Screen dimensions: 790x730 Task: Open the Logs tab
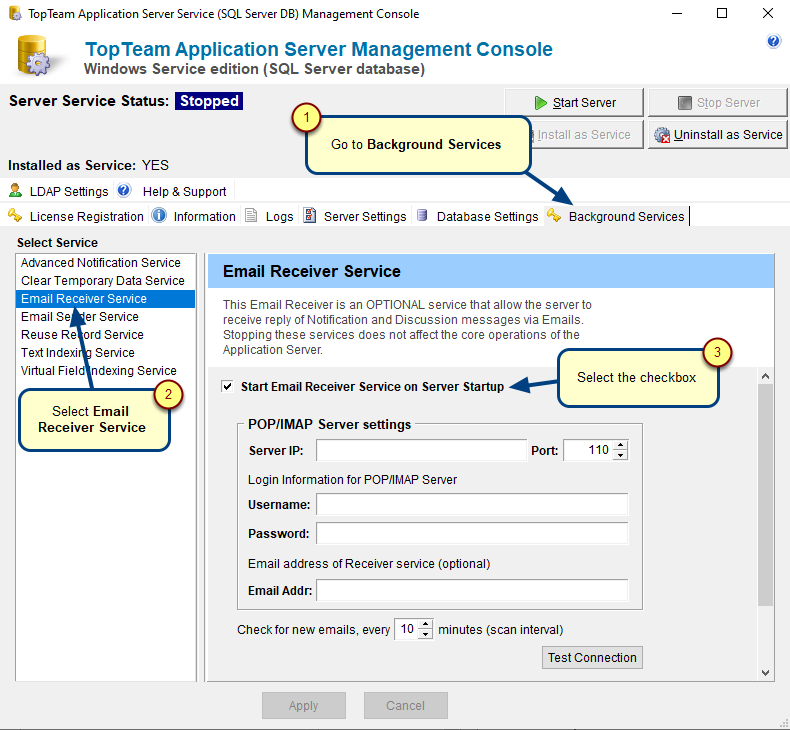[270, 216]
